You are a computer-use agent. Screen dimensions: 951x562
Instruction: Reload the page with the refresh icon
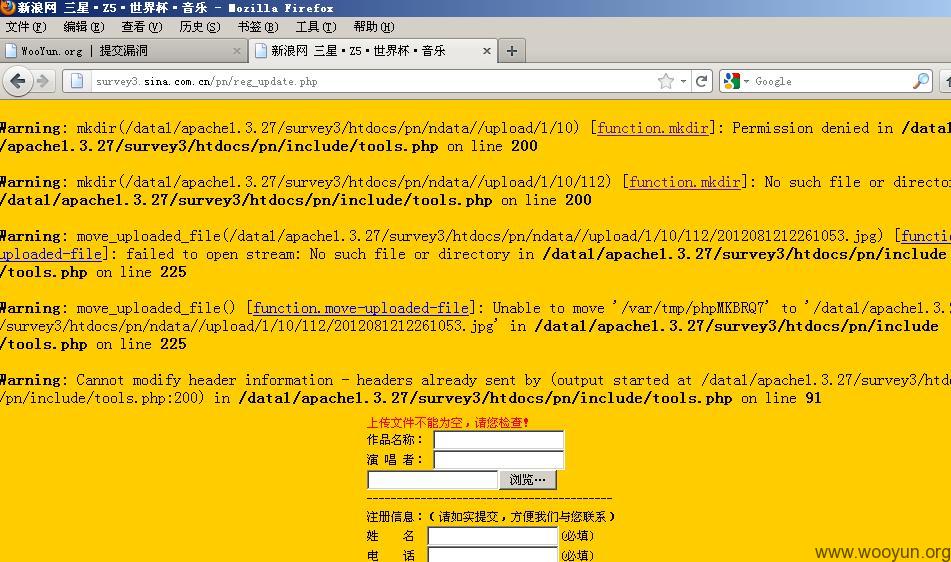tap(702, 81)
